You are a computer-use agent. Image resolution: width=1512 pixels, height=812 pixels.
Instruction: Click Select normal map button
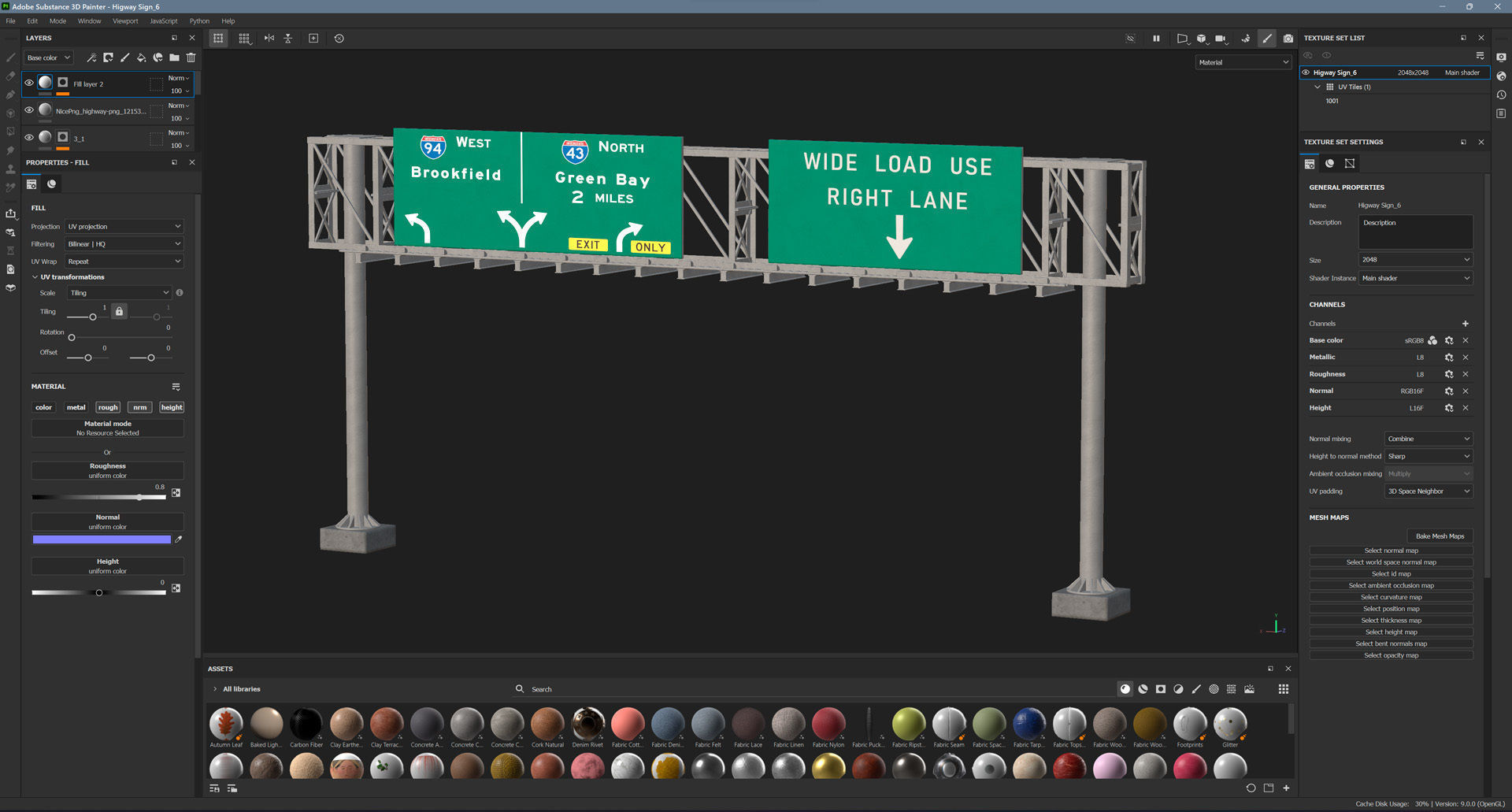[1391, 551]
